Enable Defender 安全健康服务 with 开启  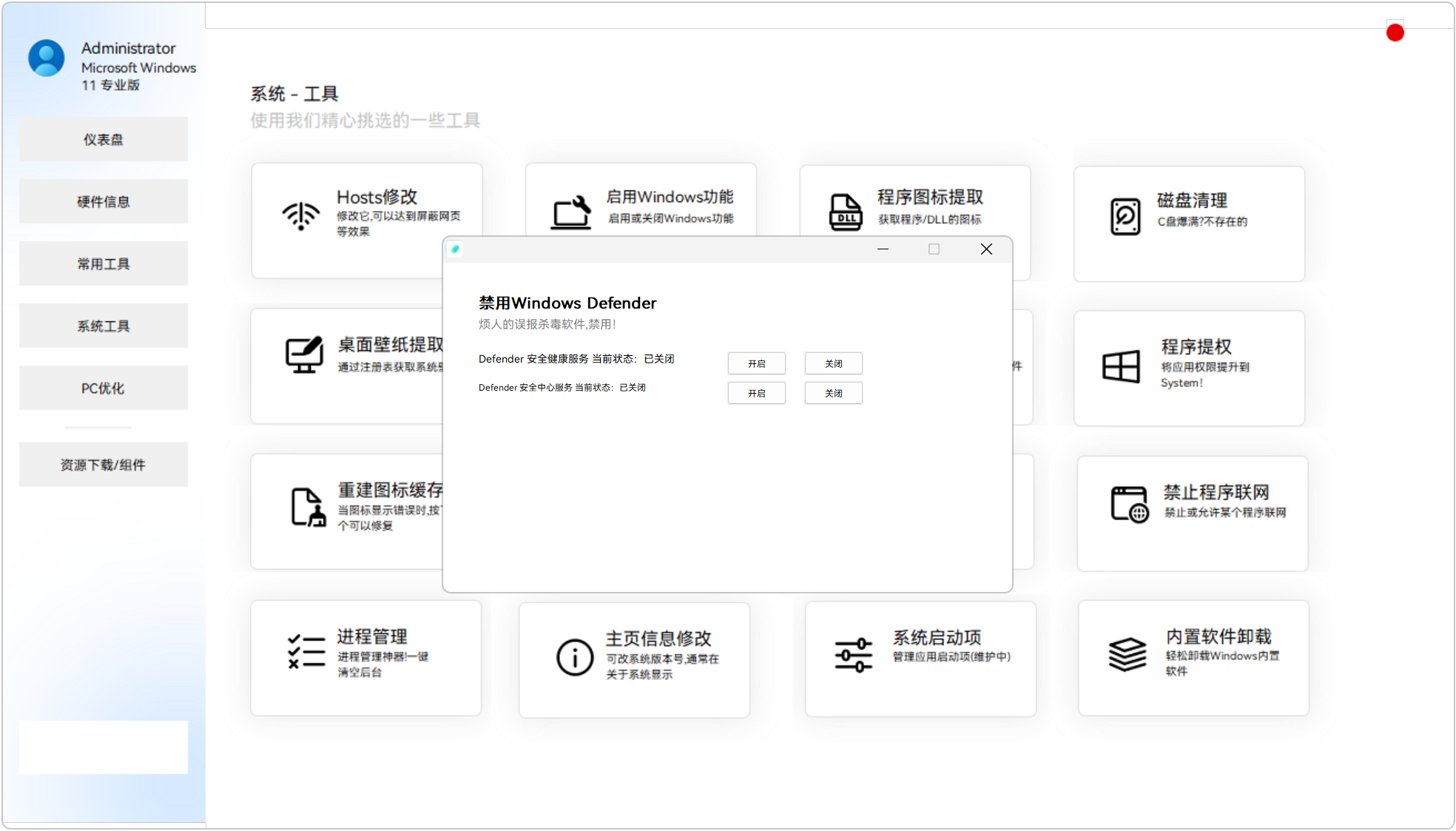756,363
